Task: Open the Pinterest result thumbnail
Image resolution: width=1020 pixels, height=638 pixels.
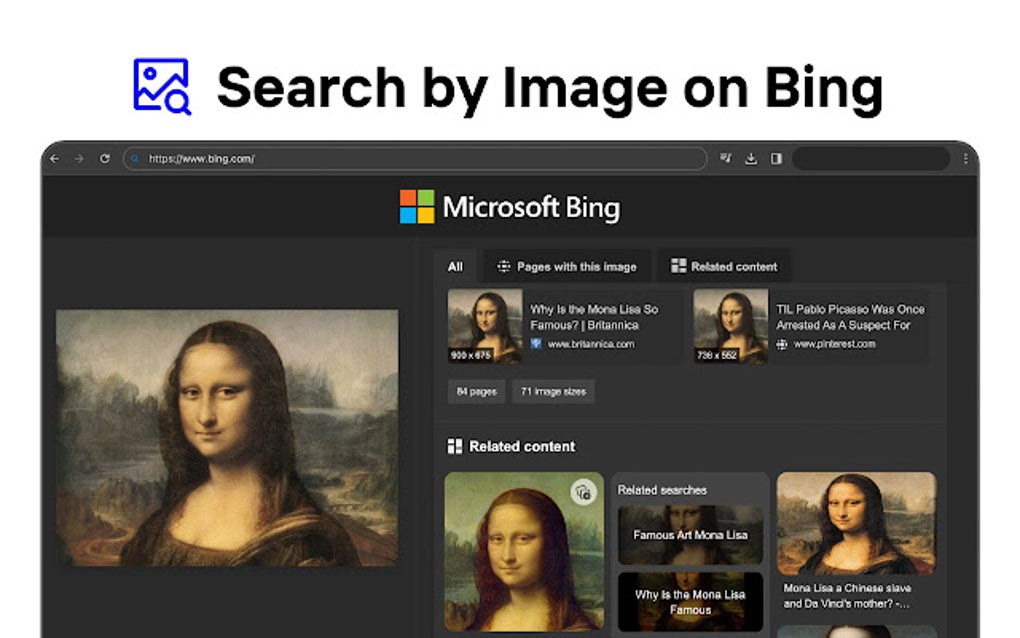Action: tap(731, 326)
